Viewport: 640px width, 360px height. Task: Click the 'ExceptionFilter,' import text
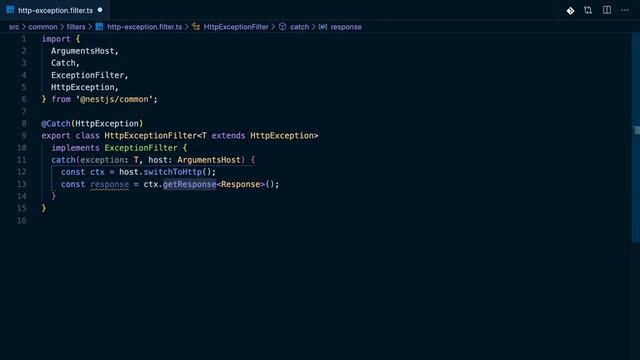click(x=89, y=75)
